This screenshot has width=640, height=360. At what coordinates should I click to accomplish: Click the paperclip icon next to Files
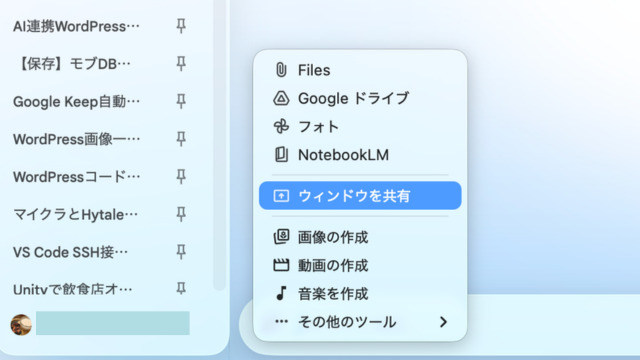click(281, 70)
